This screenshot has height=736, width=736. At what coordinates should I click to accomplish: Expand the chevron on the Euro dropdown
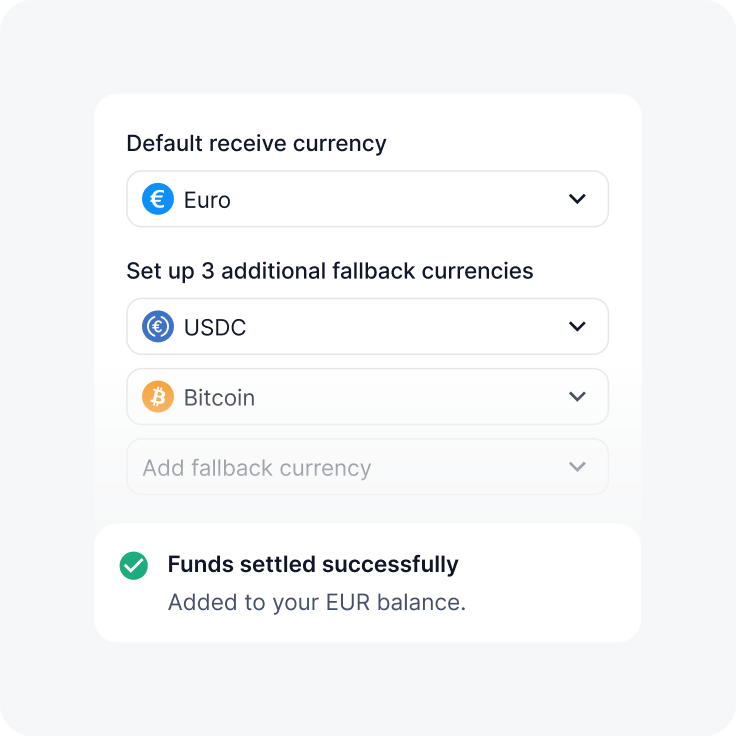577,199
